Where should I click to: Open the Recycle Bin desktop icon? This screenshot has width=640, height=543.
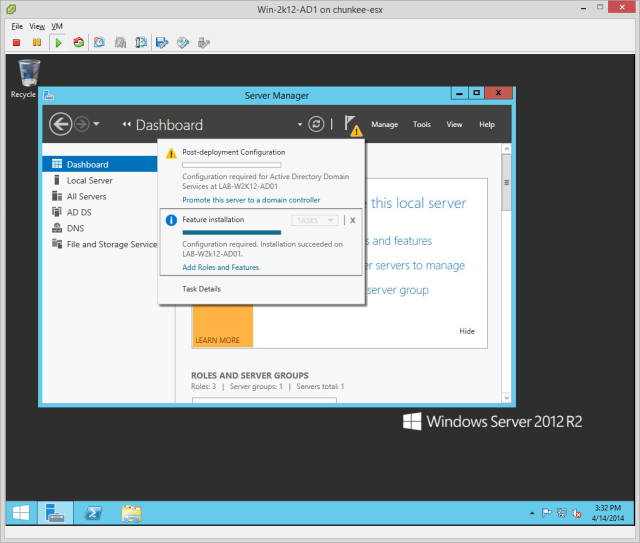28,78
